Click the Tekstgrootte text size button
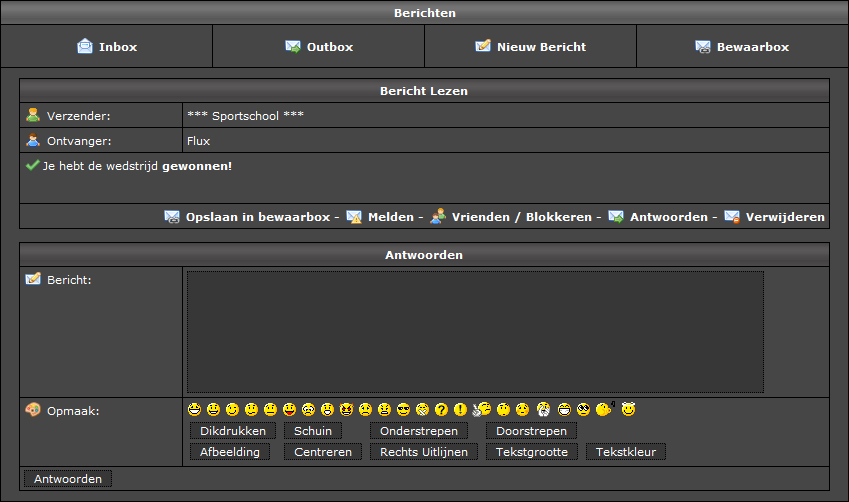Viewport: 849px width, 502px height. pos(531,452)
